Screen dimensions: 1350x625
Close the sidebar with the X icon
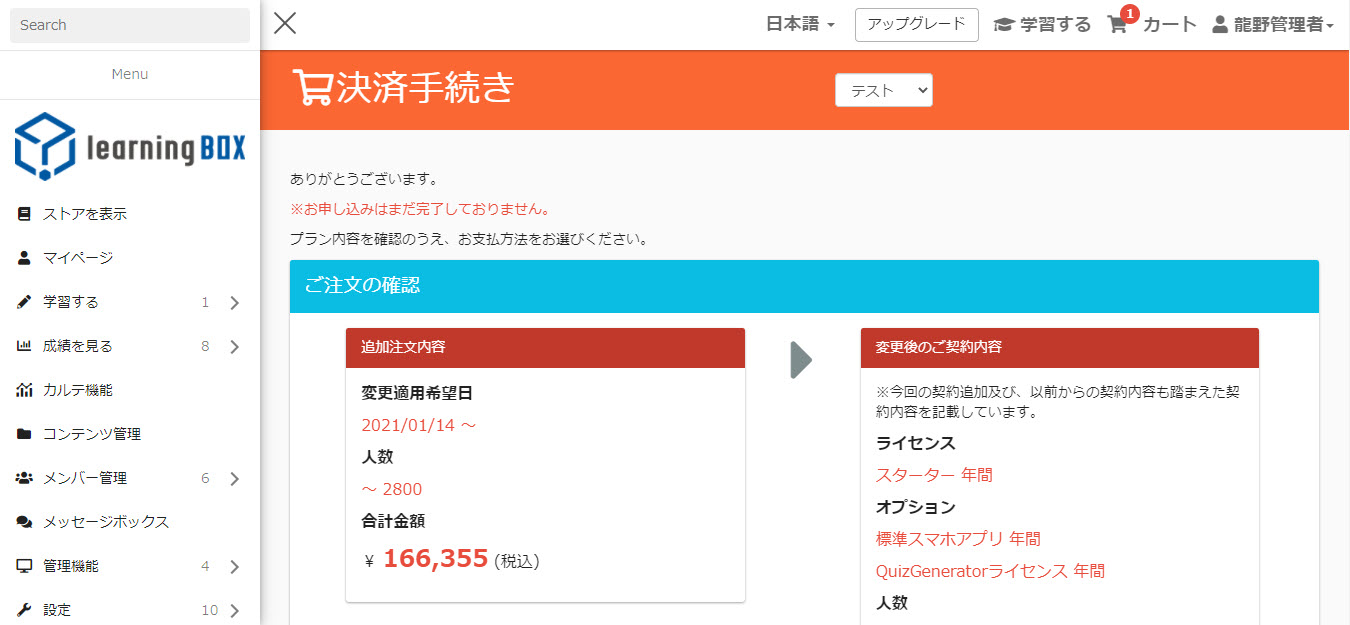(x=285, y=24)
